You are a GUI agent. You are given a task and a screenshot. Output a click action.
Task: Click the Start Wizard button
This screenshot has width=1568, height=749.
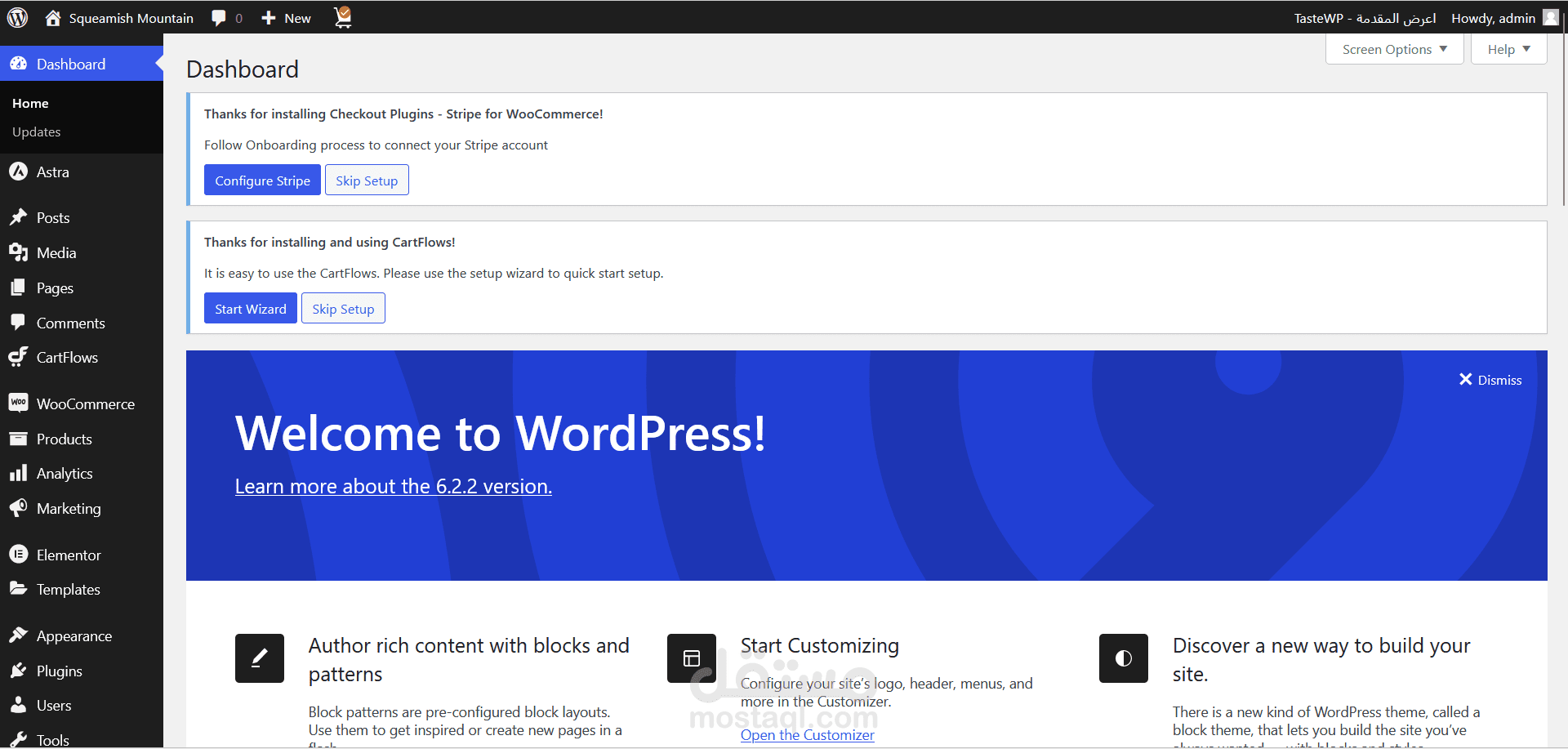point(251,309)
